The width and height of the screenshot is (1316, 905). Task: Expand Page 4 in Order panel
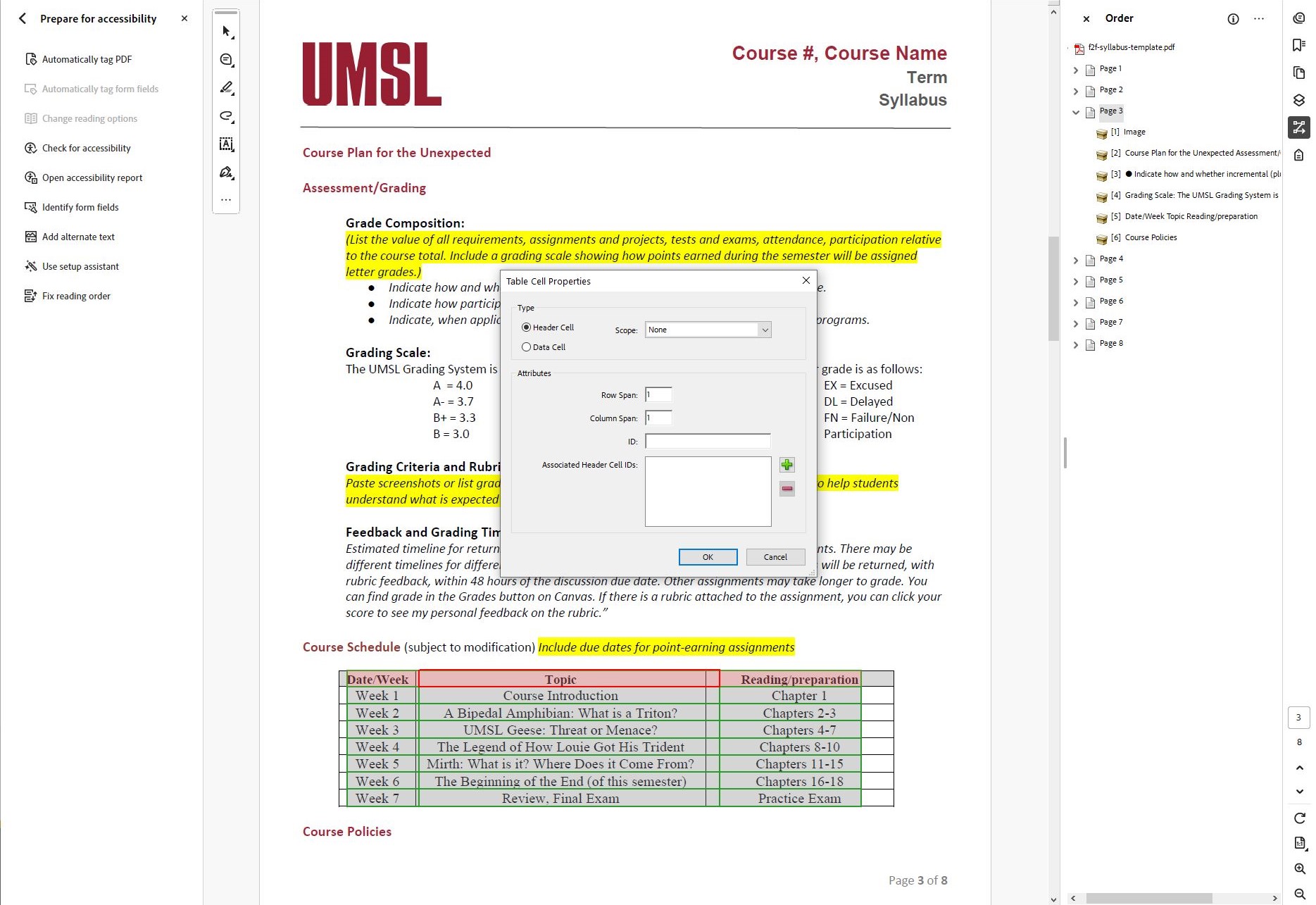click(x=1075, y=260)
